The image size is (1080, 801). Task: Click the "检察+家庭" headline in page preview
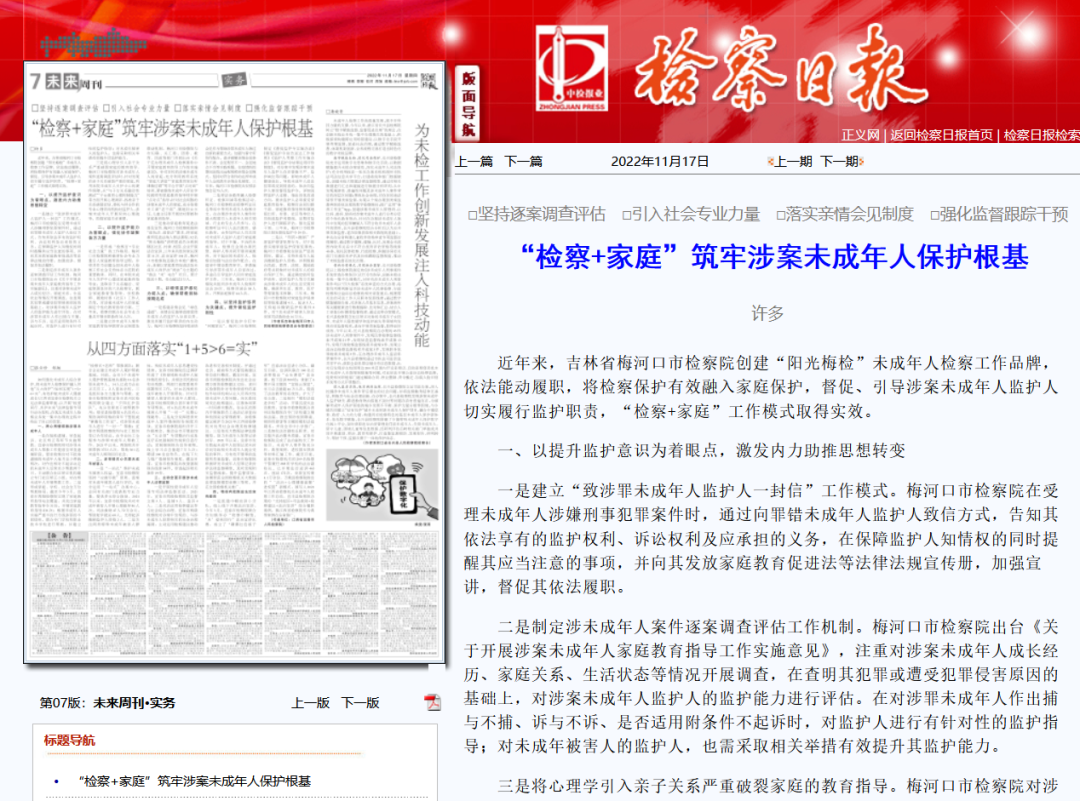[172, 129]
